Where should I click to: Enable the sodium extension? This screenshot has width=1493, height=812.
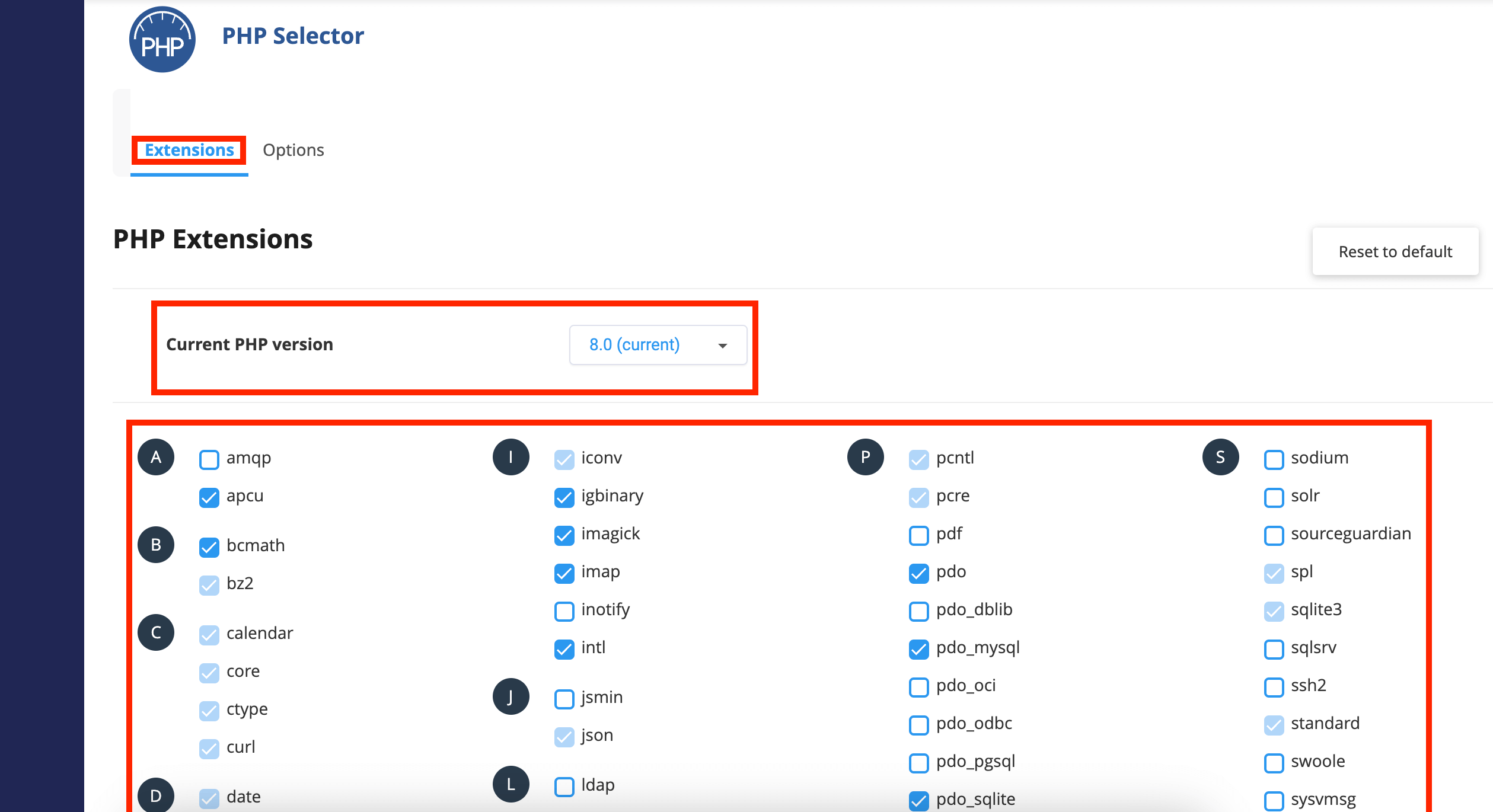(1274, 459)
